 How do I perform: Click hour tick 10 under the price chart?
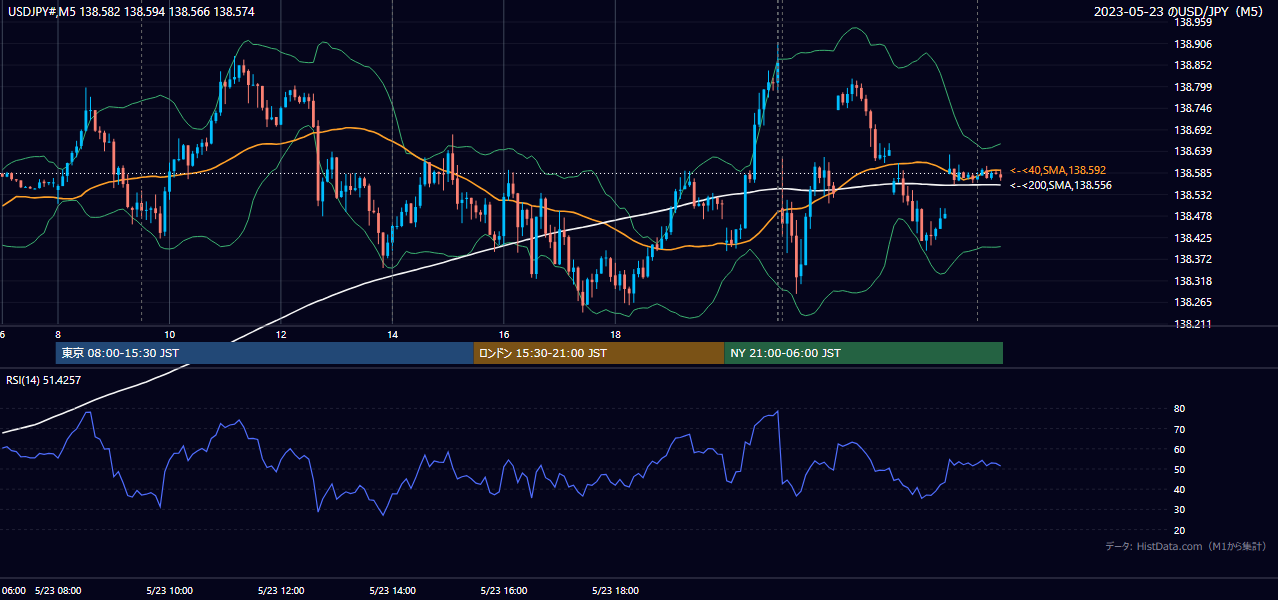pyautogui.click(x=169, y=334)
